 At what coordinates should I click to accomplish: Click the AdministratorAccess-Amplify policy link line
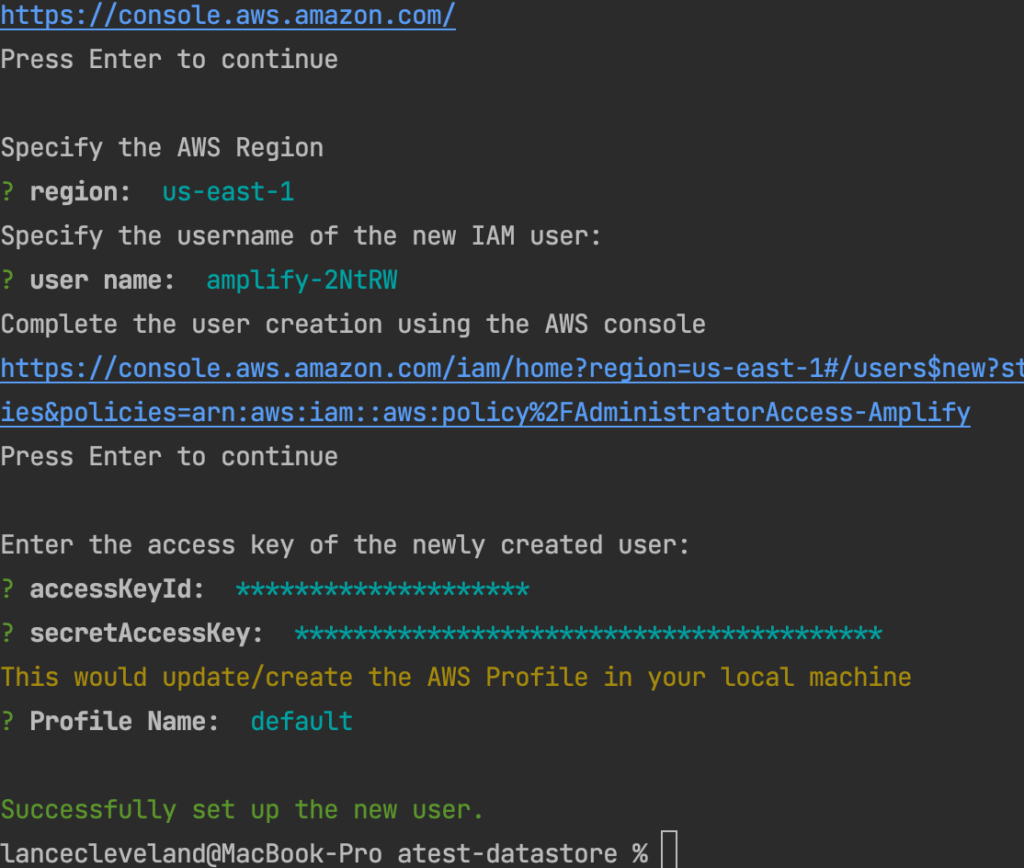[485, 413]
